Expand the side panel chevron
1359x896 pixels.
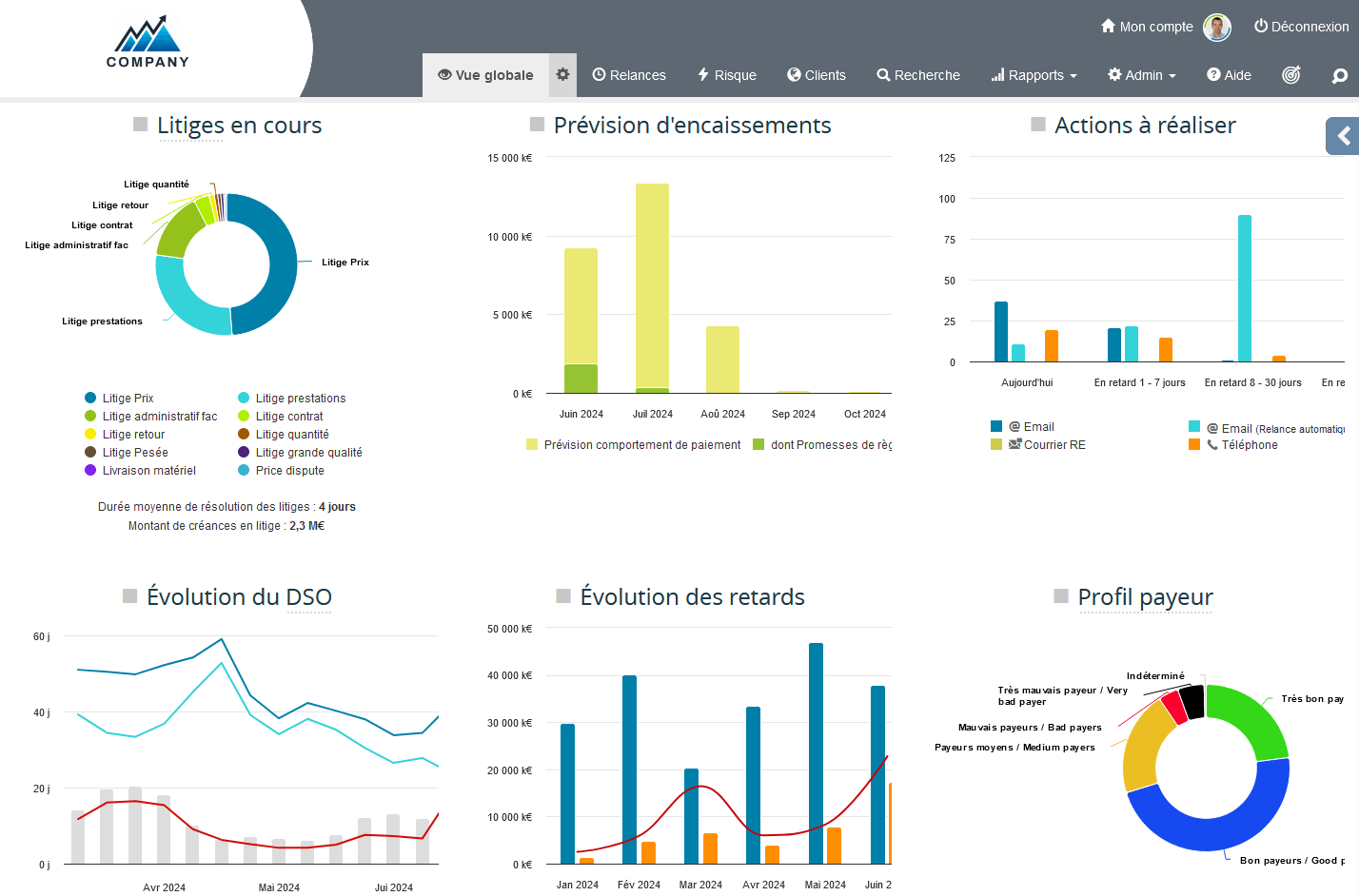pos(1343,136)
